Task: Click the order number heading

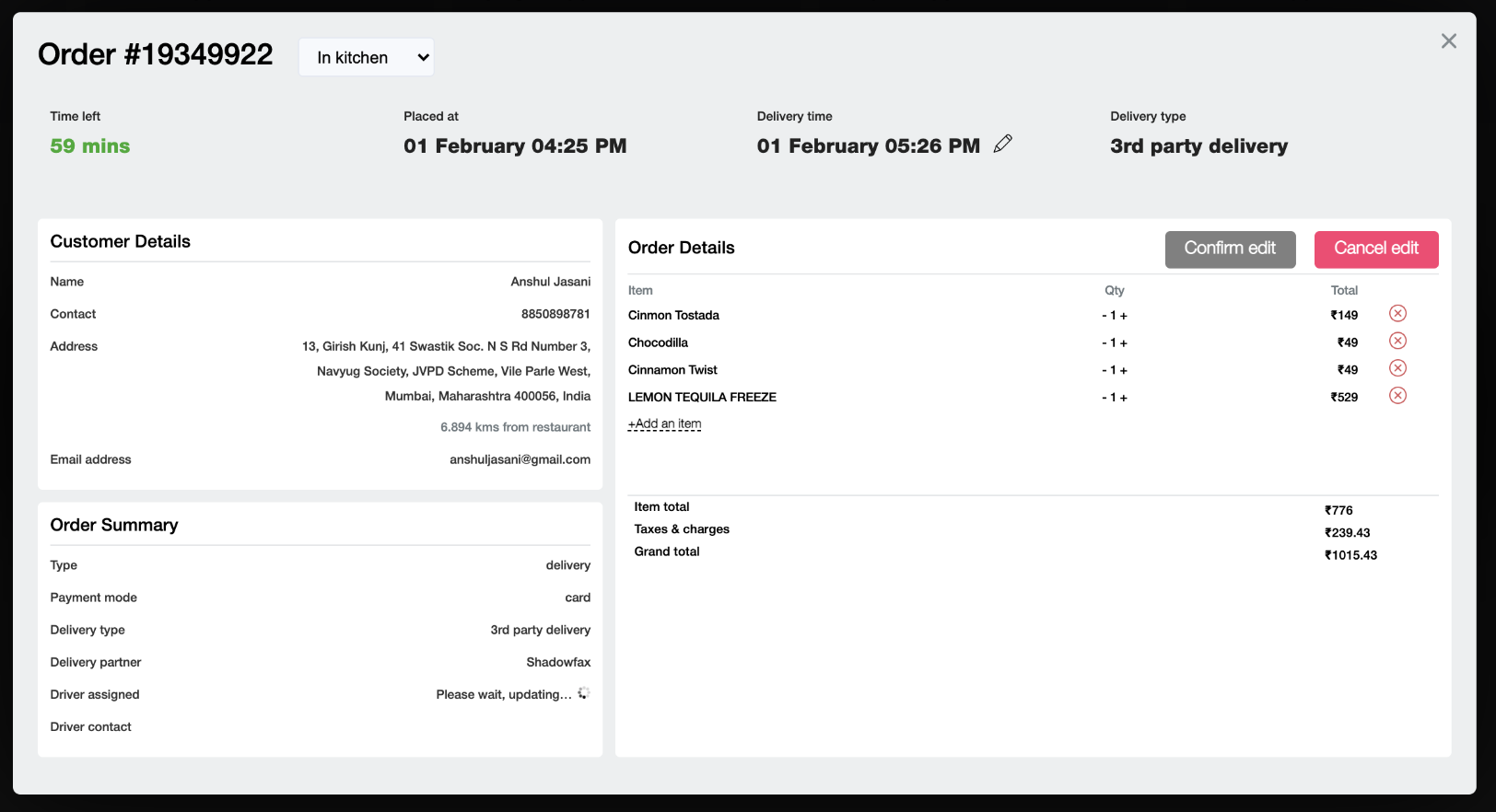Action: 156,54
